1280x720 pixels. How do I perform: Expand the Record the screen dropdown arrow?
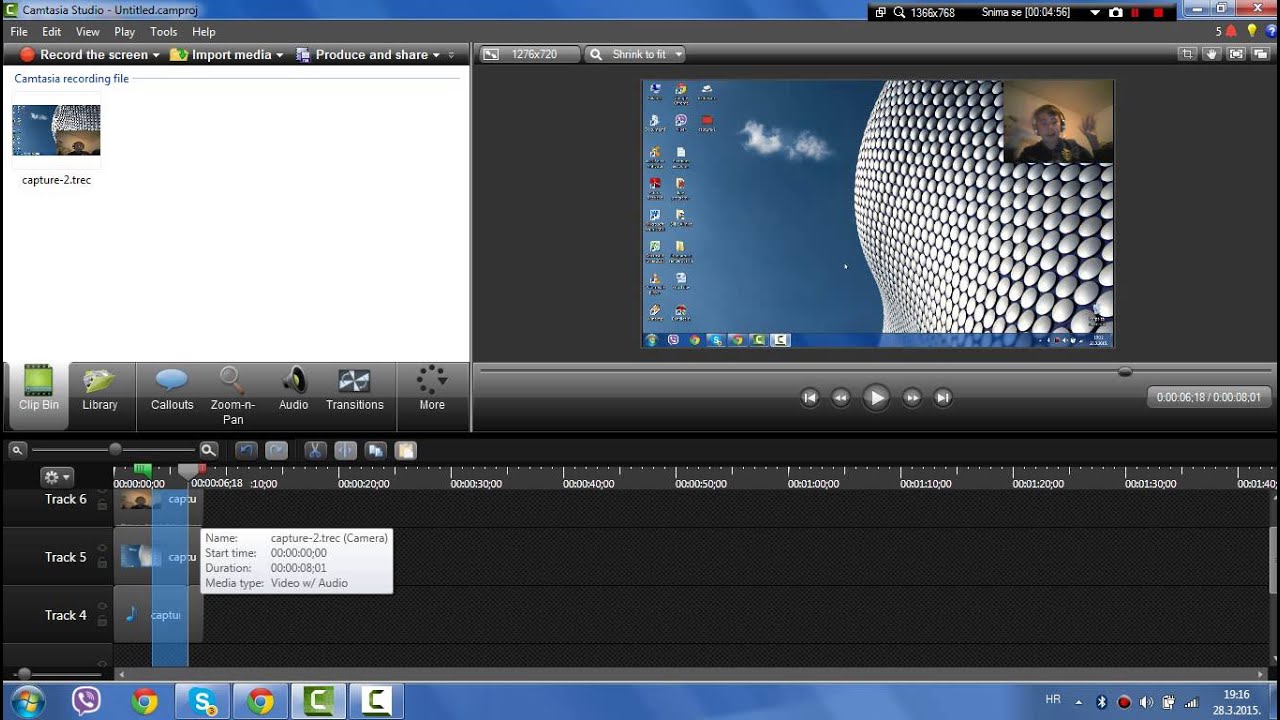point(156,55)
